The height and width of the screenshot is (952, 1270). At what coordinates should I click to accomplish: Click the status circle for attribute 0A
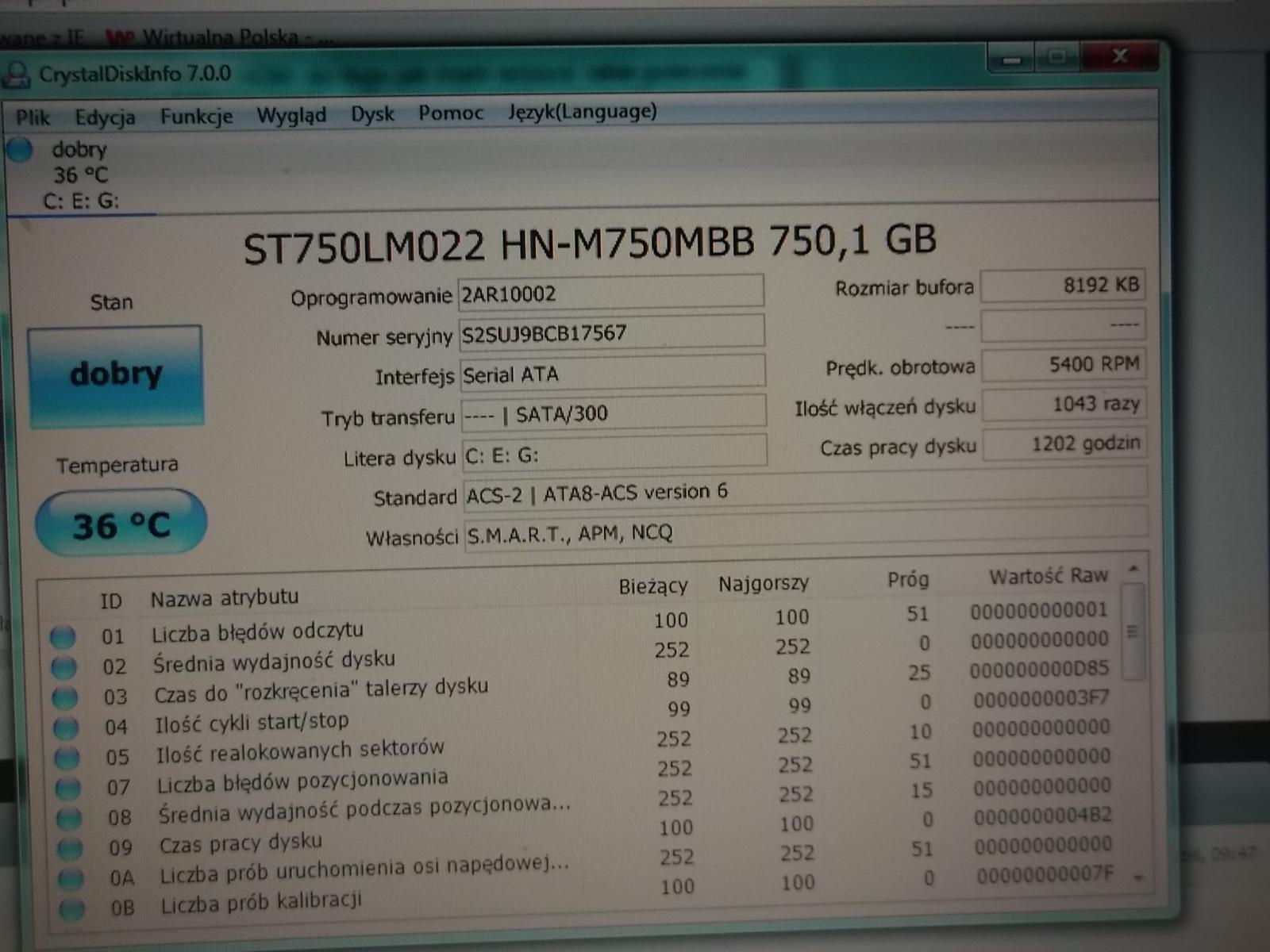71,879
